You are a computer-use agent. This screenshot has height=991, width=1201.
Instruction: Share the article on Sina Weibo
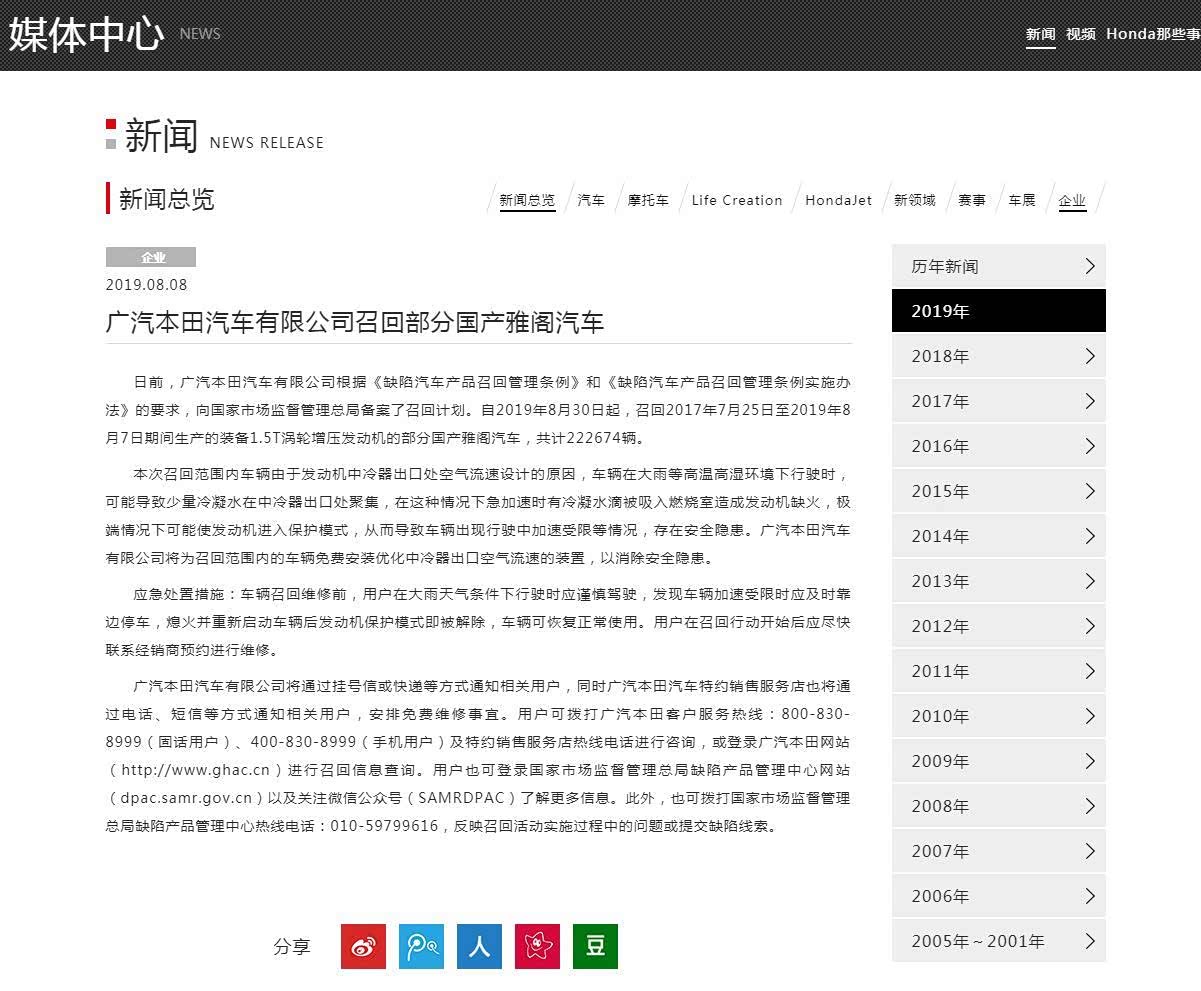coord(363,946)
